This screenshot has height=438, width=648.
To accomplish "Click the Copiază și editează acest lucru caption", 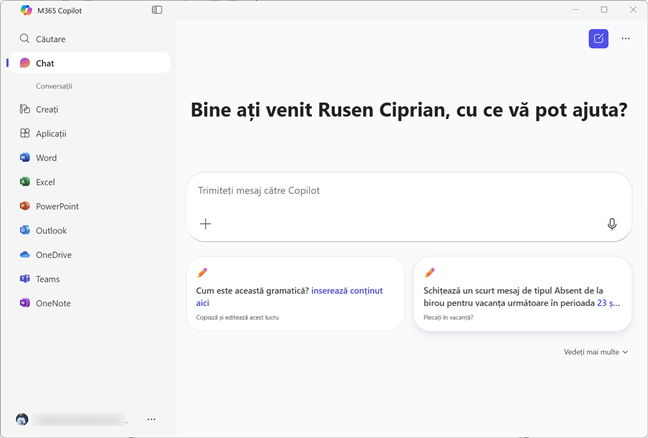I will click(x=237, y=317).
